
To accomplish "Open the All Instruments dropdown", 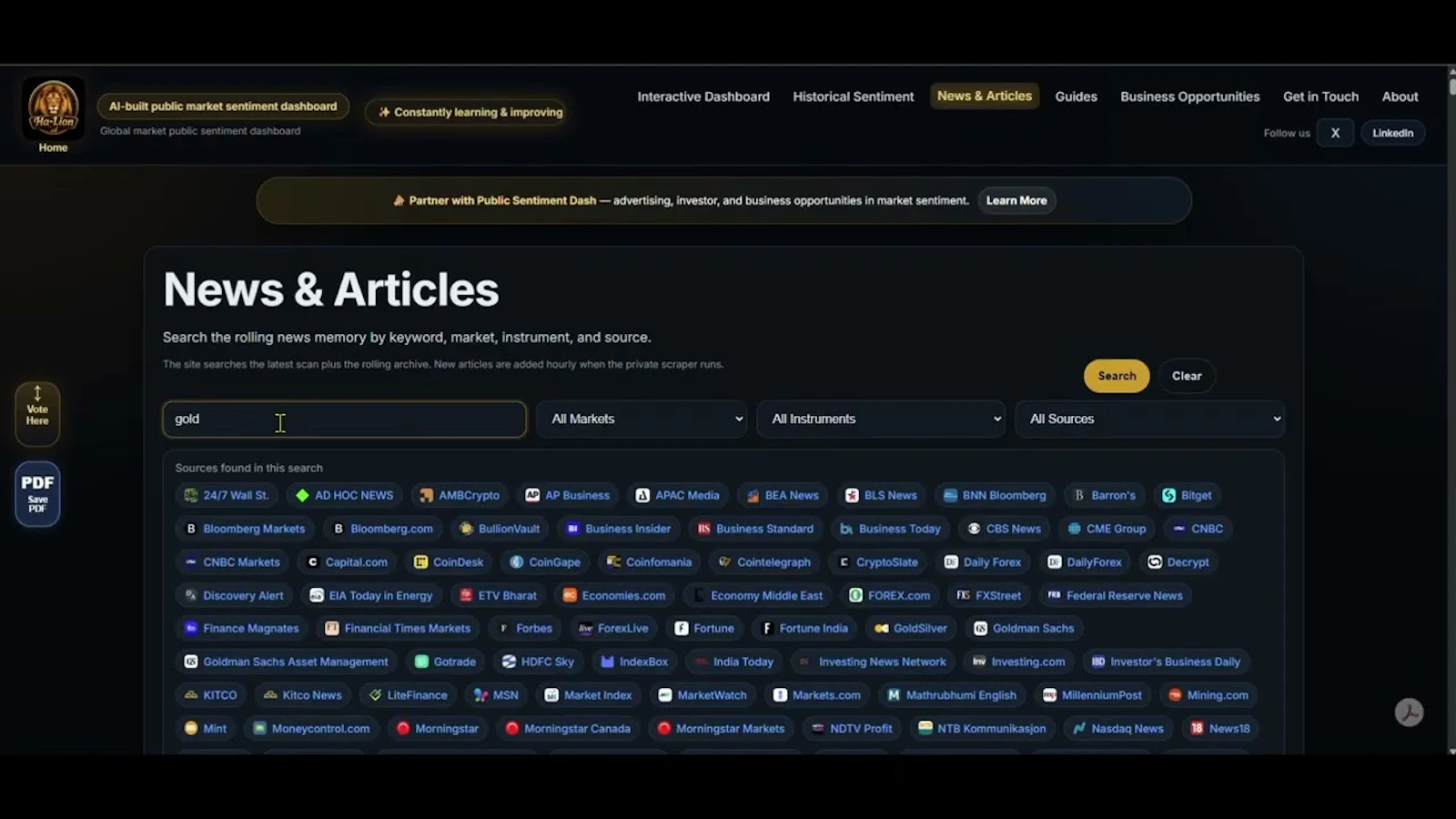I will tap(882, 419).
